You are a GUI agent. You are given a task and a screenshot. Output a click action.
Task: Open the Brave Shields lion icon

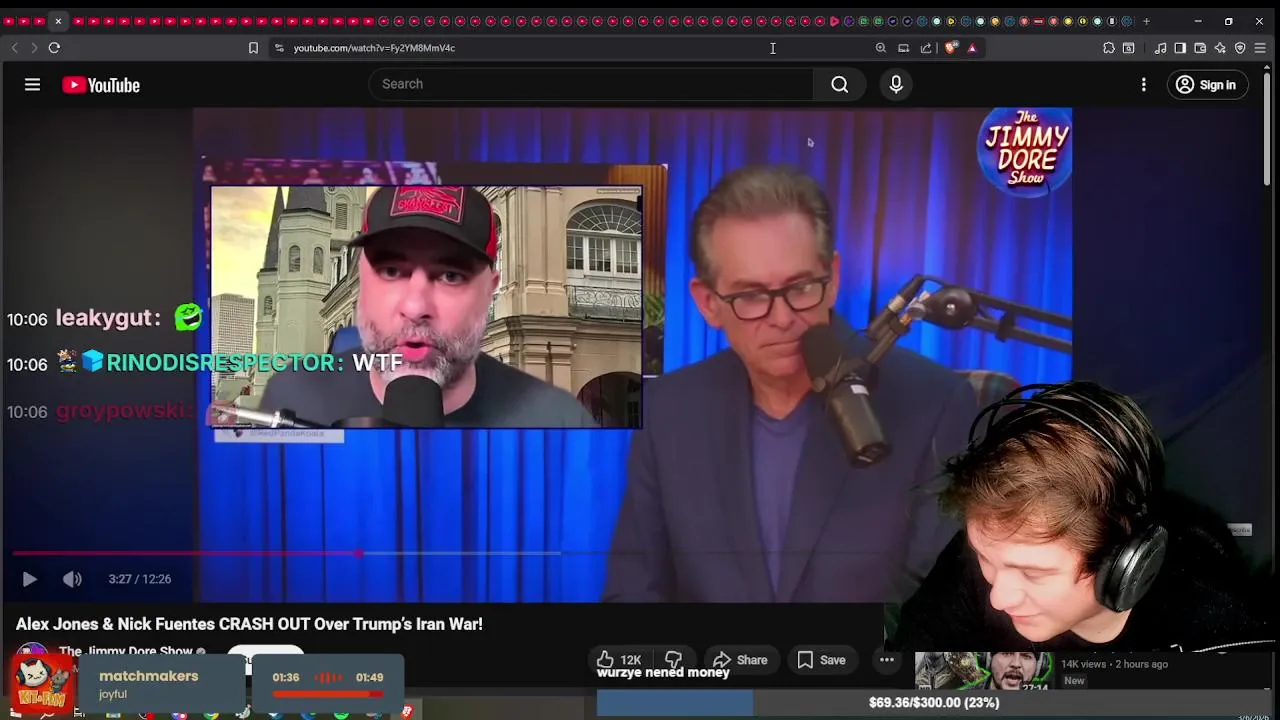(951, 48)
